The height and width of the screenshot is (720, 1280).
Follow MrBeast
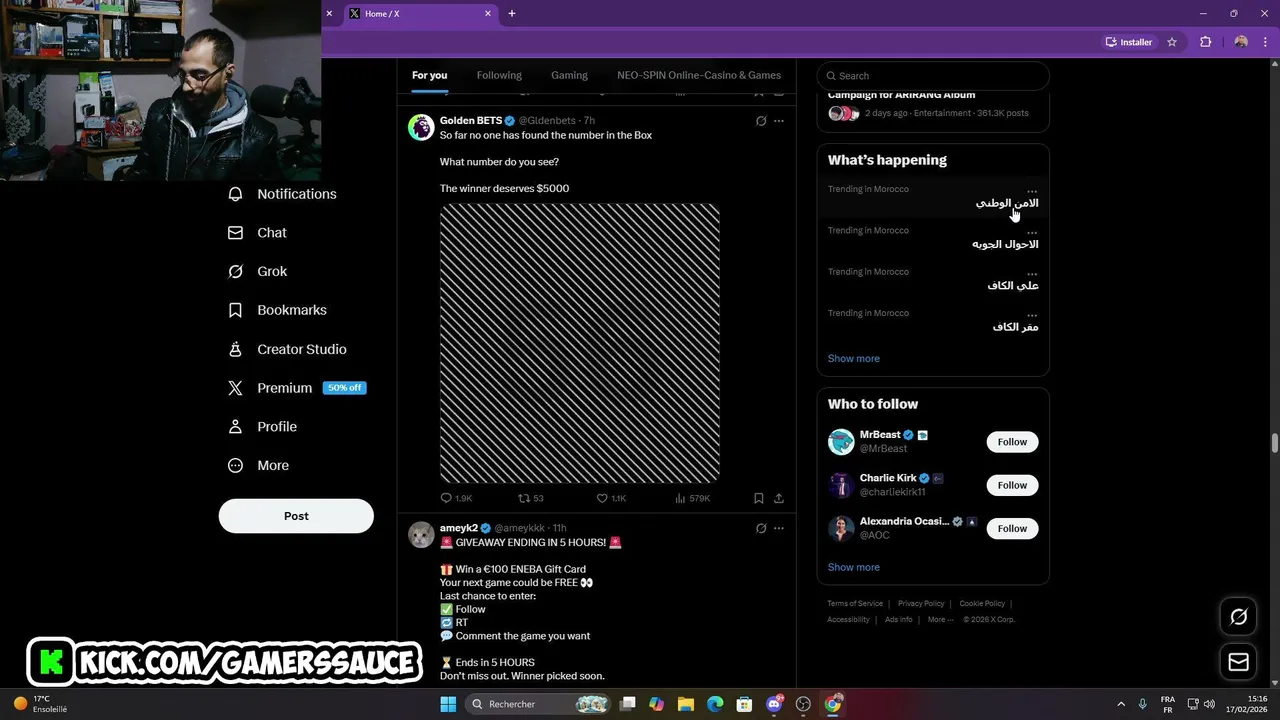coord(1012,442)
